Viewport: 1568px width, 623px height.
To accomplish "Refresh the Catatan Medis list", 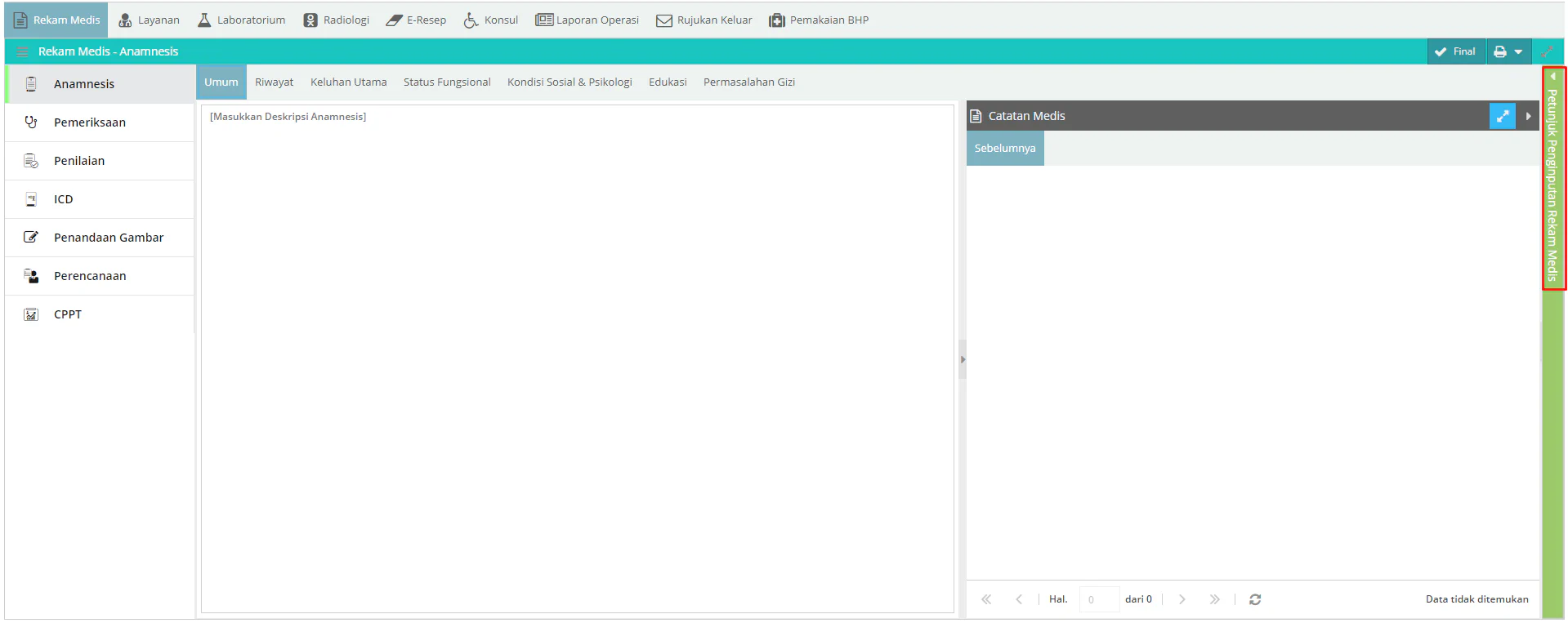I will coord(1255,599).
